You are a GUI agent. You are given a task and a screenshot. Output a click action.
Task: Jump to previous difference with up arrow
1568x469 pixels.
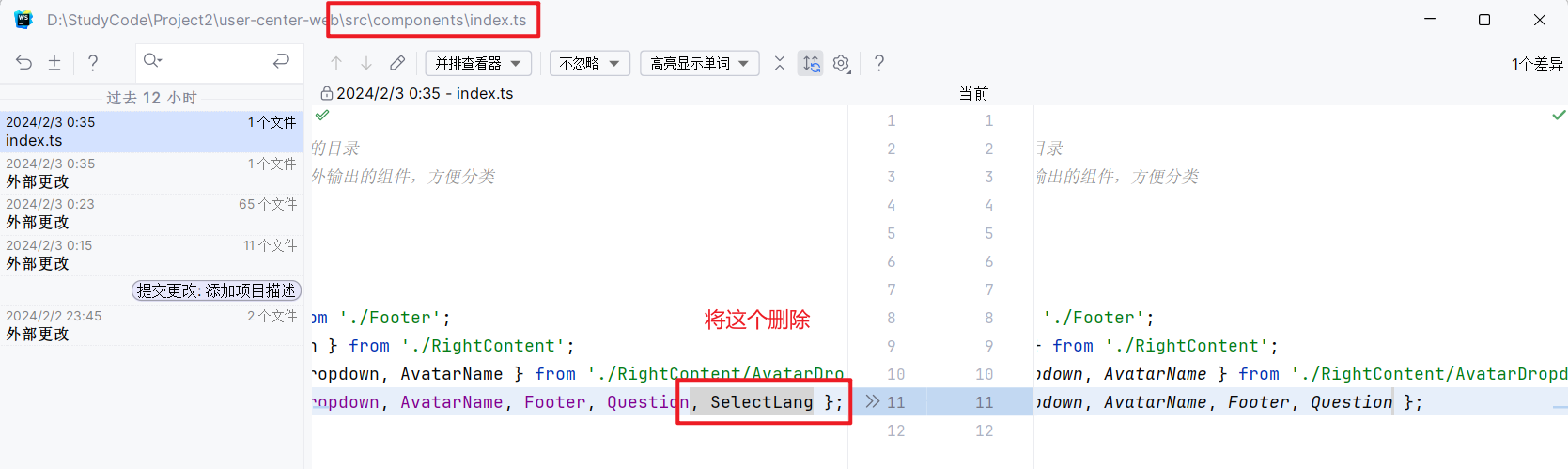(x=336, y=63)
